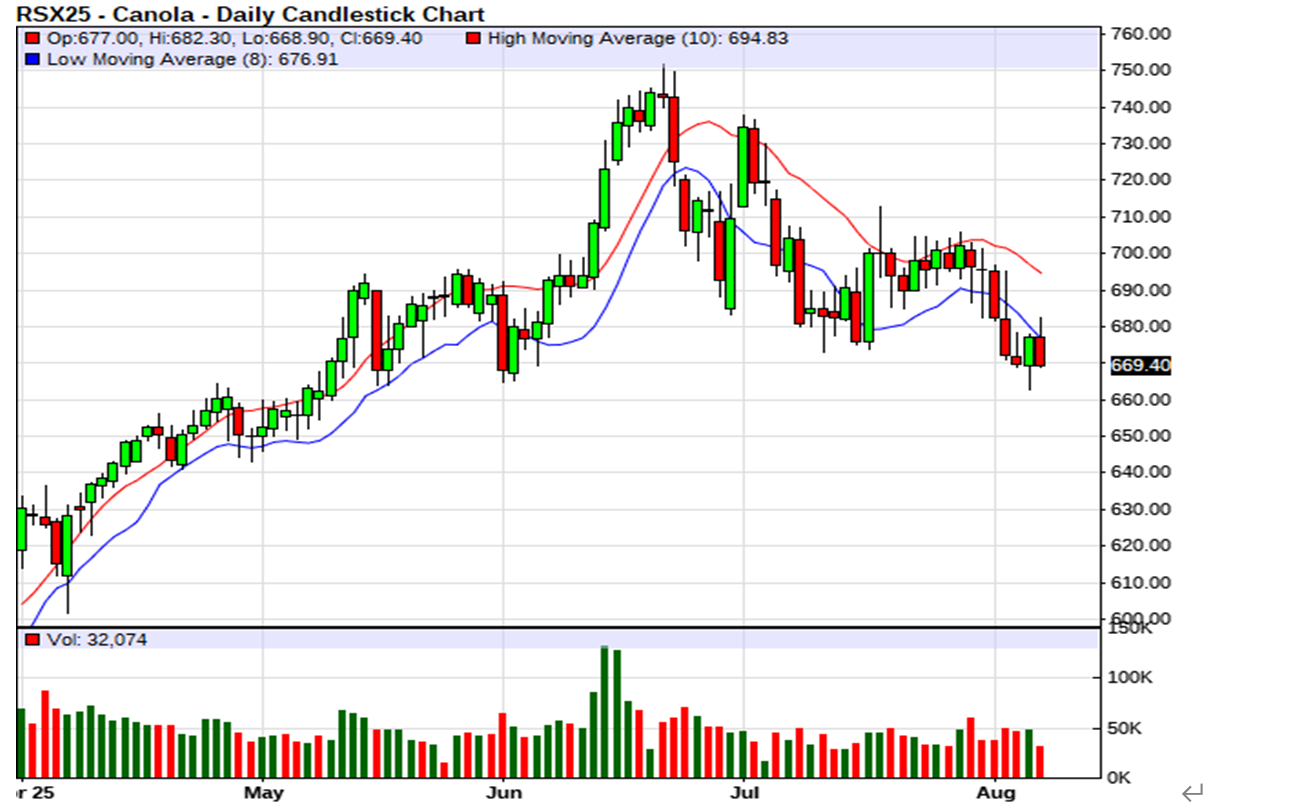Select the last red candlestick at right edge
Viewport: 1316px width, 808px height.
point(1040,351)
